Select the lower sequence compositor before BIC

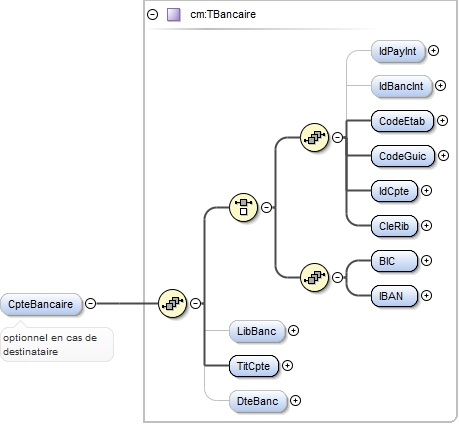click(x=314, y=277)
